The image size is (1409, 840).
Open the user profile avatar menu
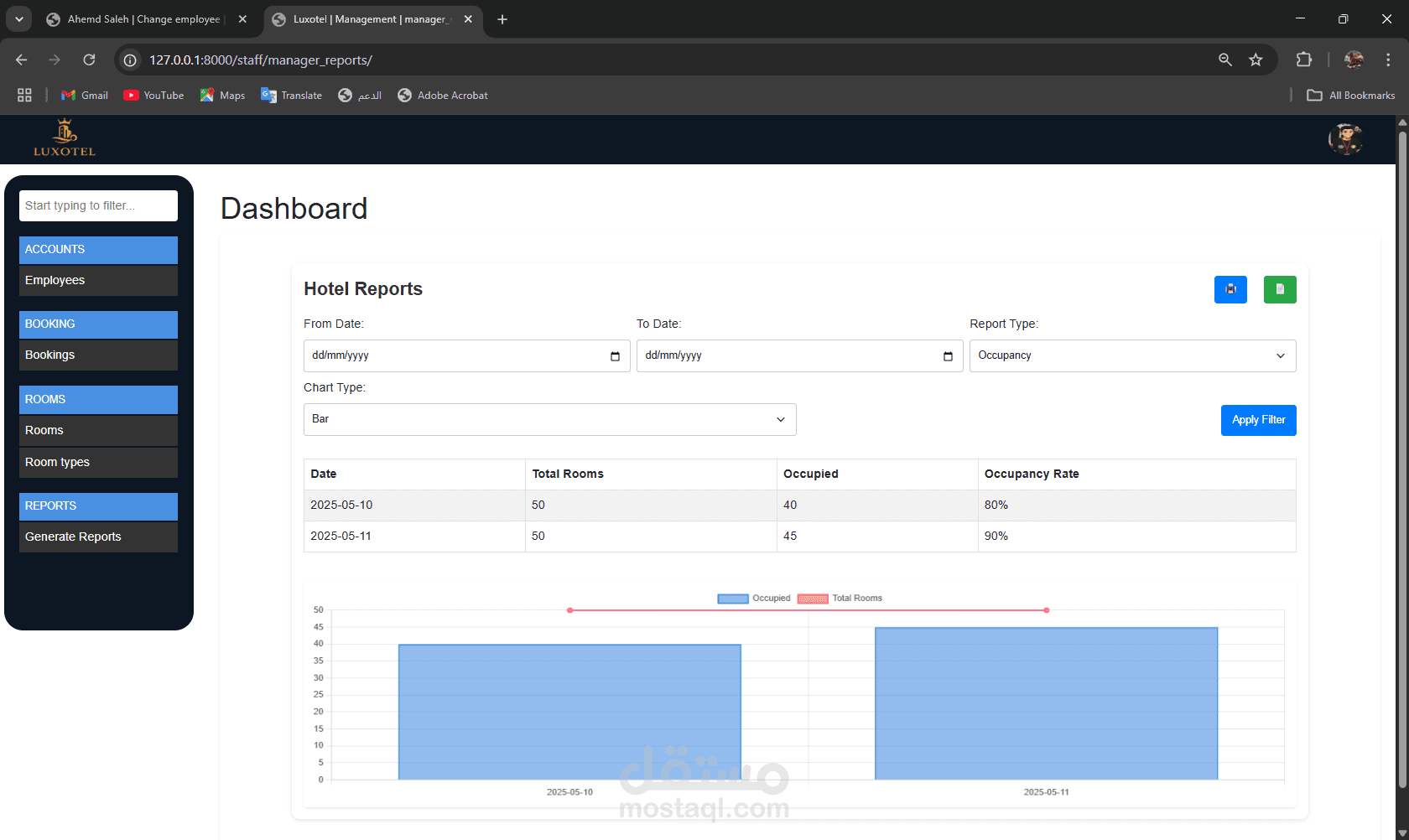[x=1345, y=139]
